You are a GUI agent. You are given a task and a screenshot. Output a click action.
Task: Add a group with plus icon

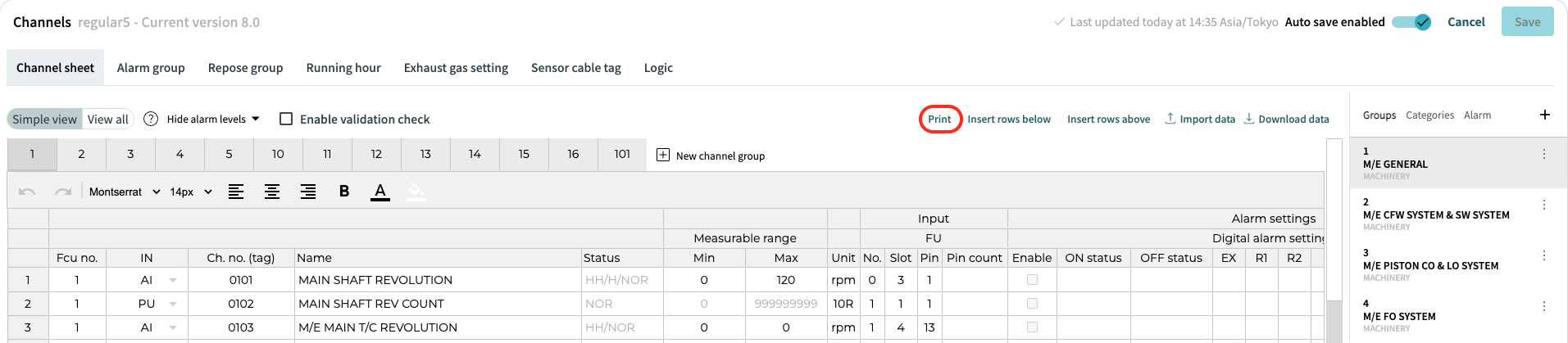click(x=1545, y=115)
